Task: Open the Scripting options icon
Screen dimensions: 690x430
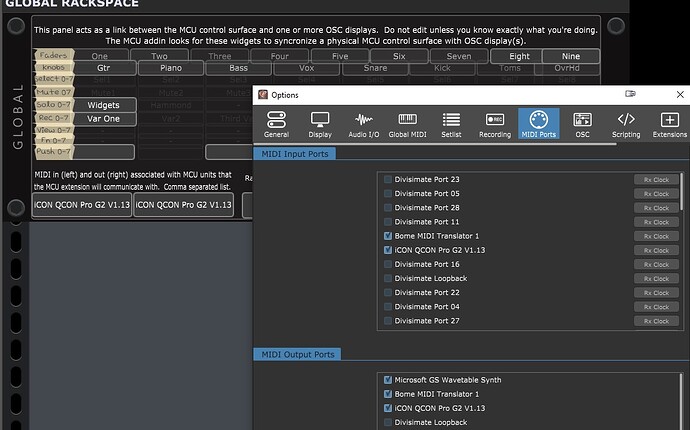Action: [x=626, y=124]
